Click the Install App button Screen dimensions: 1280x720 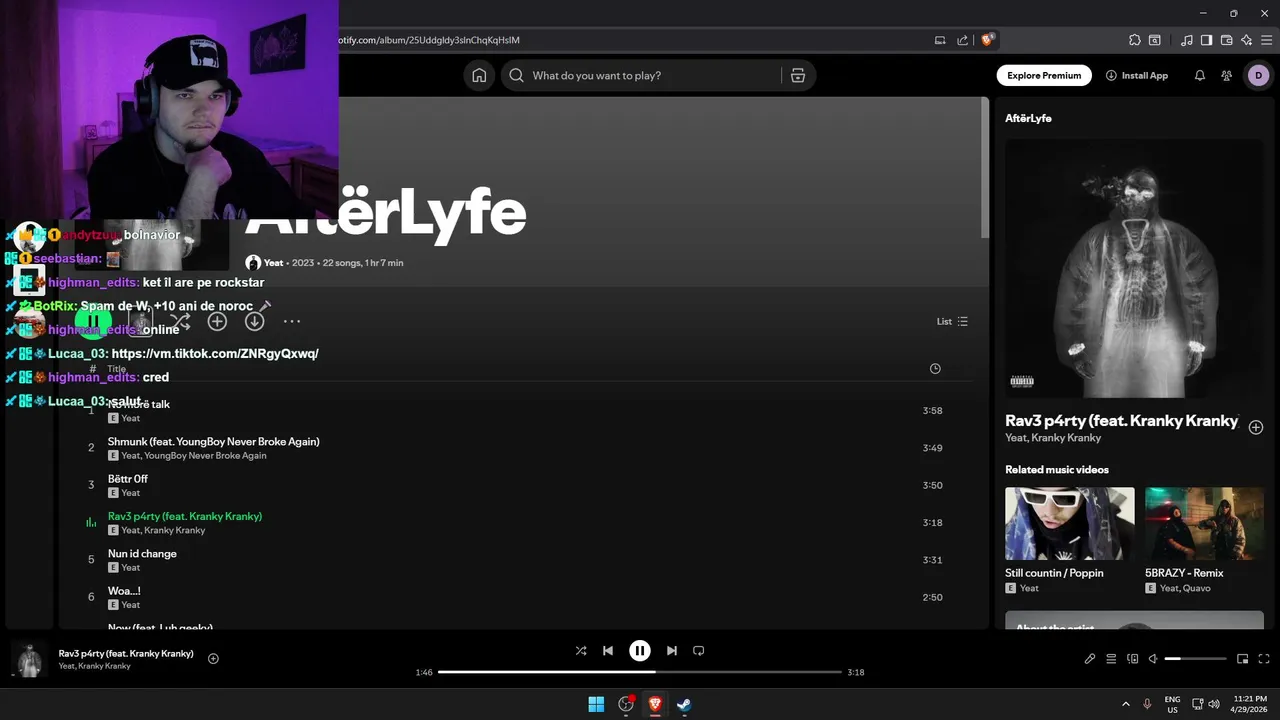tap(1137, 75)
